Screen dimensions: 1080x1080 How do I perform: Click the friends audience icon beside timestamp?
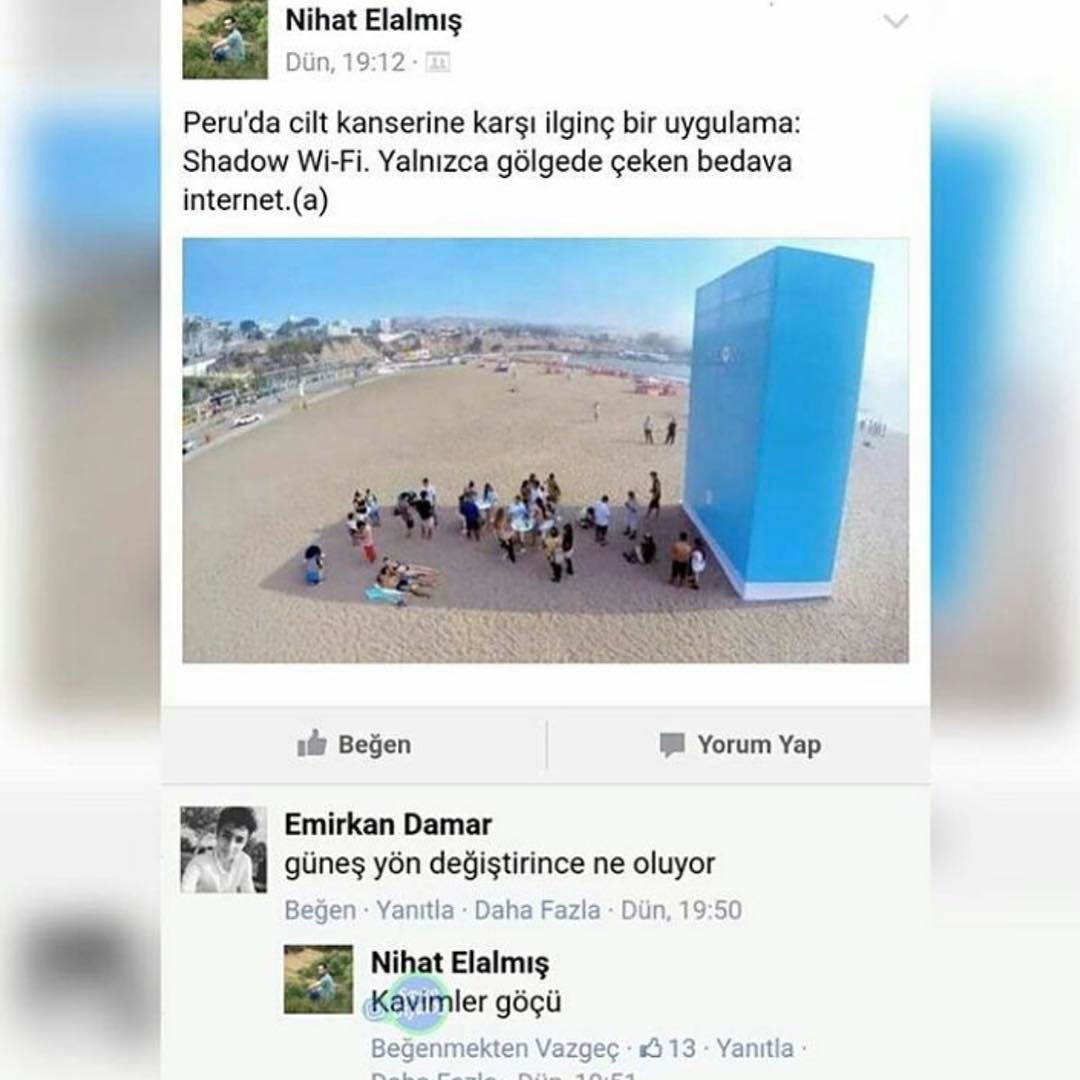(x=437, y=63)
